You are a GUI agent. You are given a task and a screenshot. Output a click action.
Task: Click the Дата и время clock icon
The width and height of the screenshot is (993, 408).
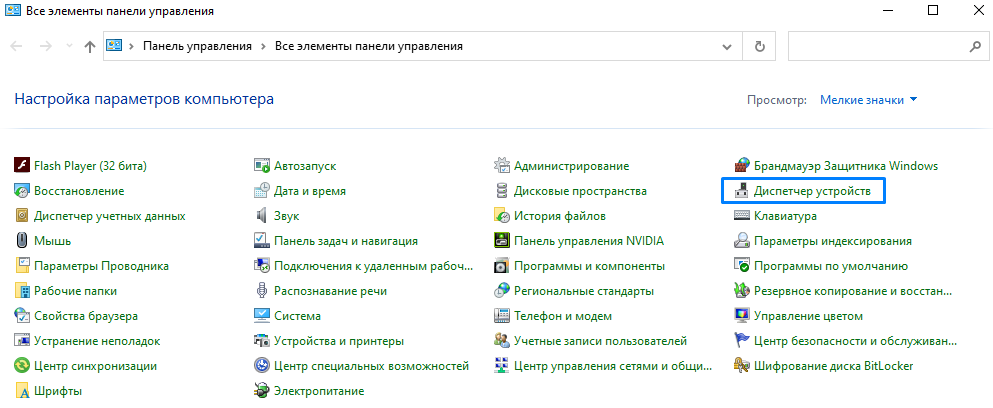(x=262, y=191)
